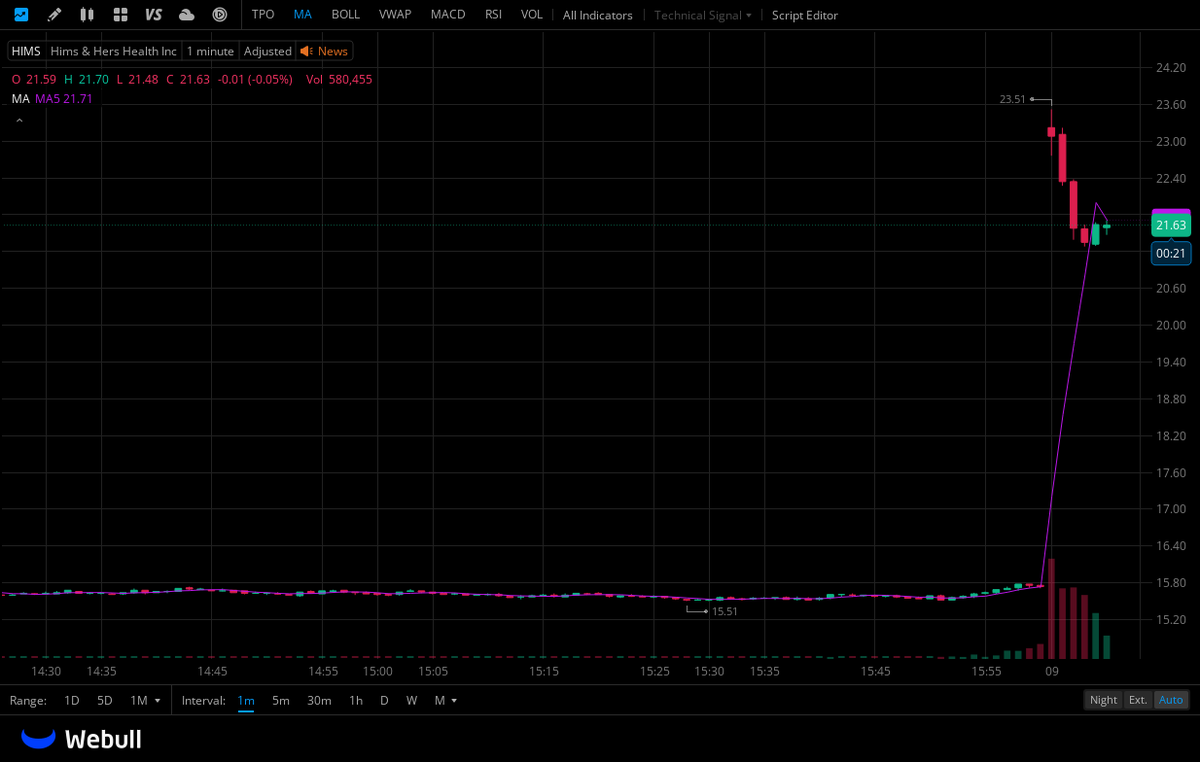Open the 1M range dropdown
Screen dimensions: 1200x762
tap(145, 700)
